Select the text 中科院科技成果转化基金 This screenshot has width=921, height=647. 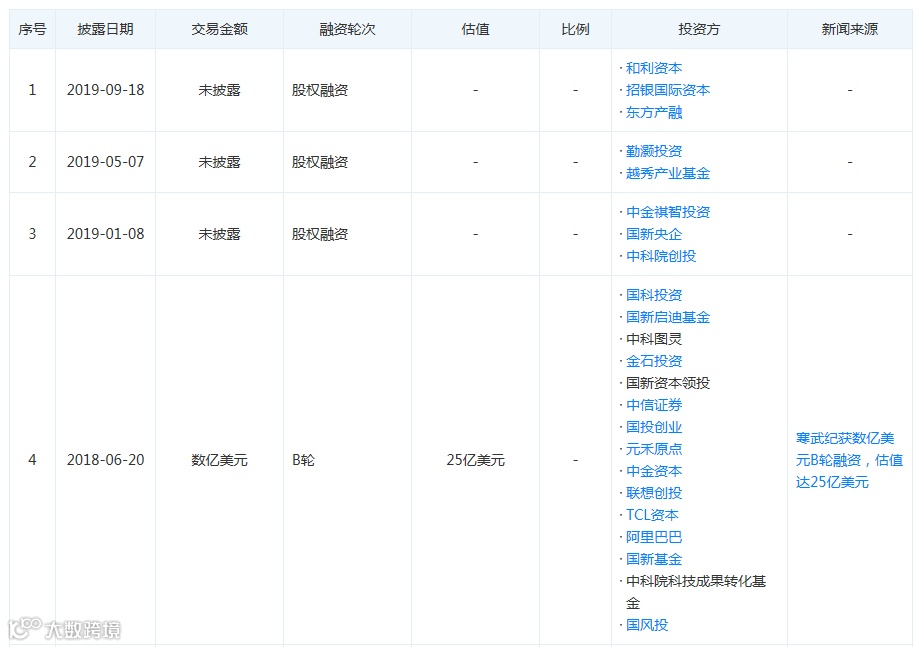696,592
